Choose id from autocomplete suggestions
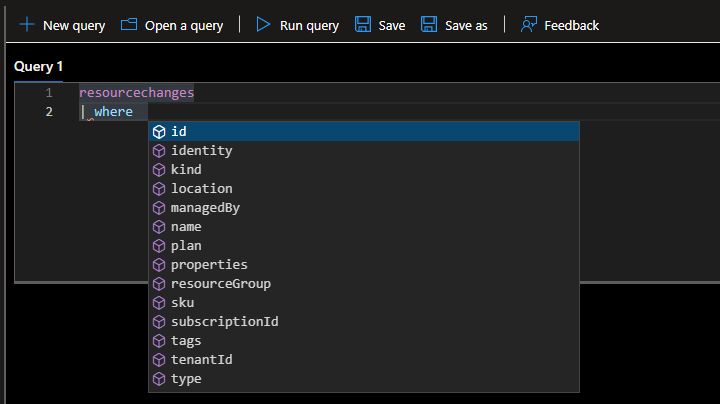 [x=179, y=132]
